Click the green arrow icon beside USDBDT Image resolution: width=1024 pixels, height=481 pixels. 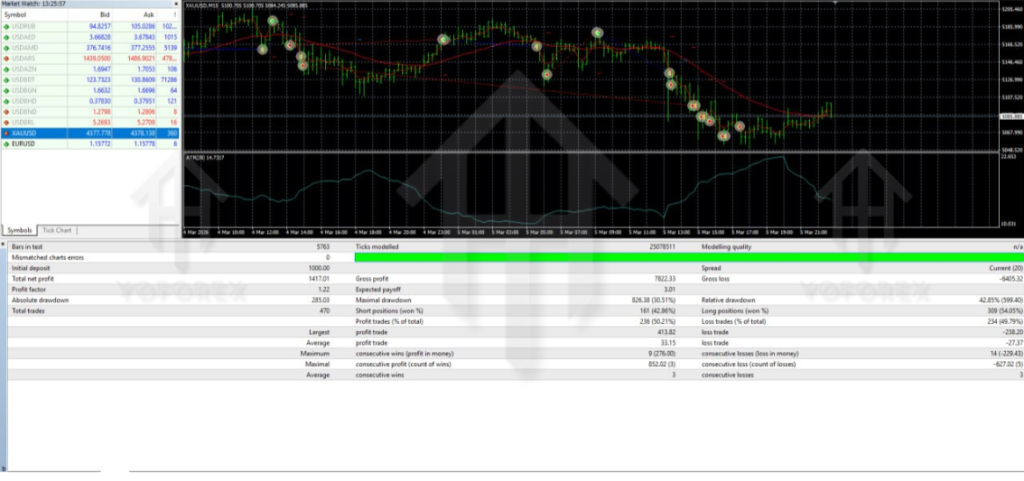pyautogui.click(x=7, y=80)
